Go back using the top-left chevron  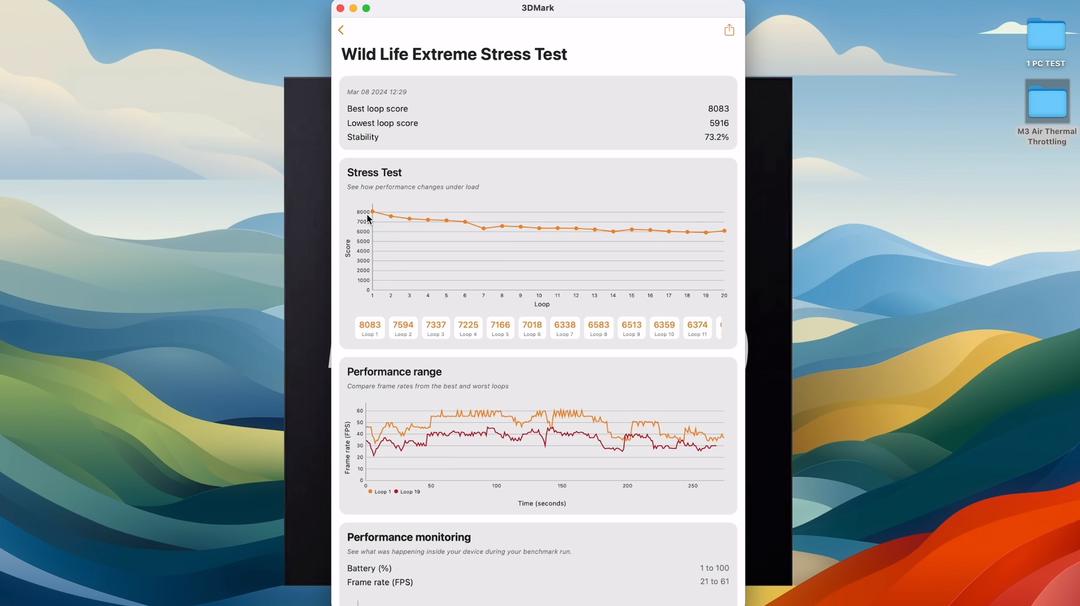pyautogui.click(x=341, y=30)
